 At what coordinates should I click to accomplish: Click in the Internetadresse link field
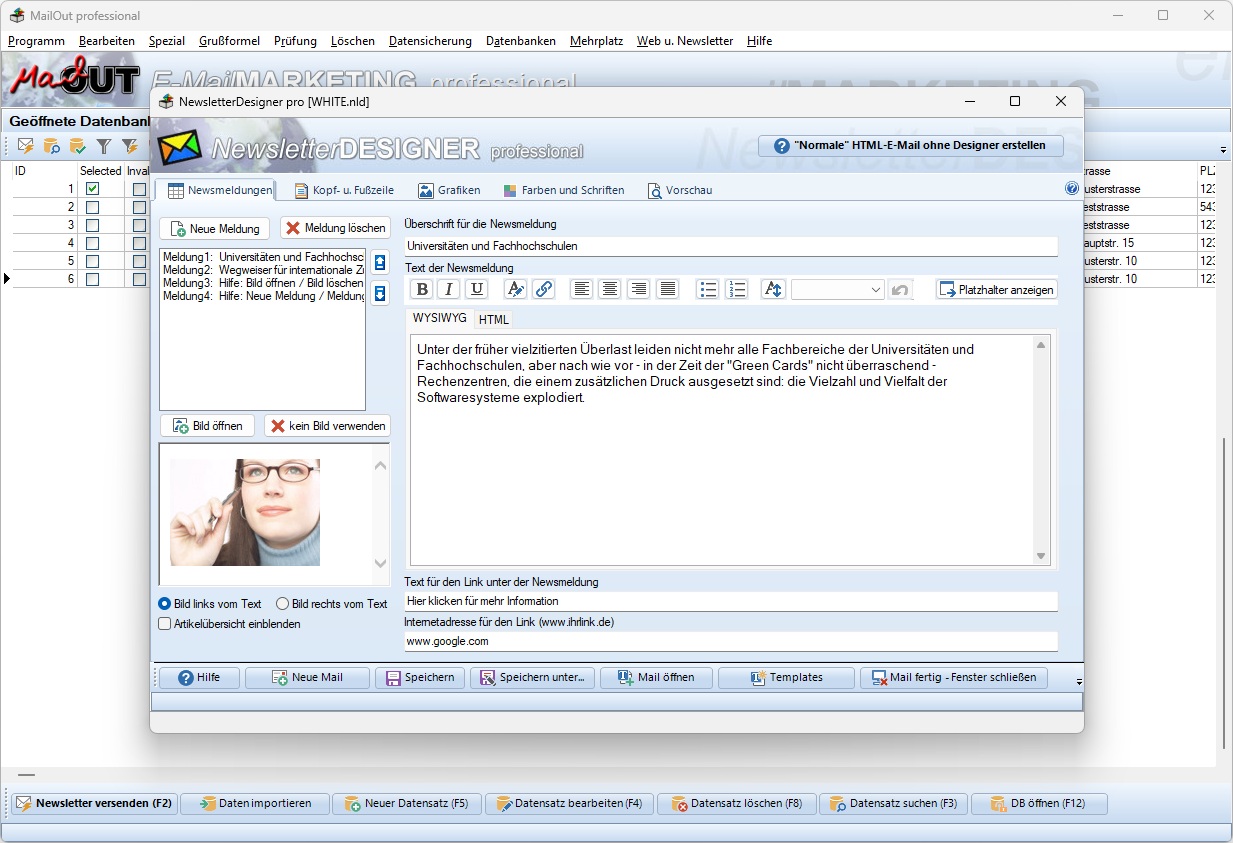(x=730, y=641)
